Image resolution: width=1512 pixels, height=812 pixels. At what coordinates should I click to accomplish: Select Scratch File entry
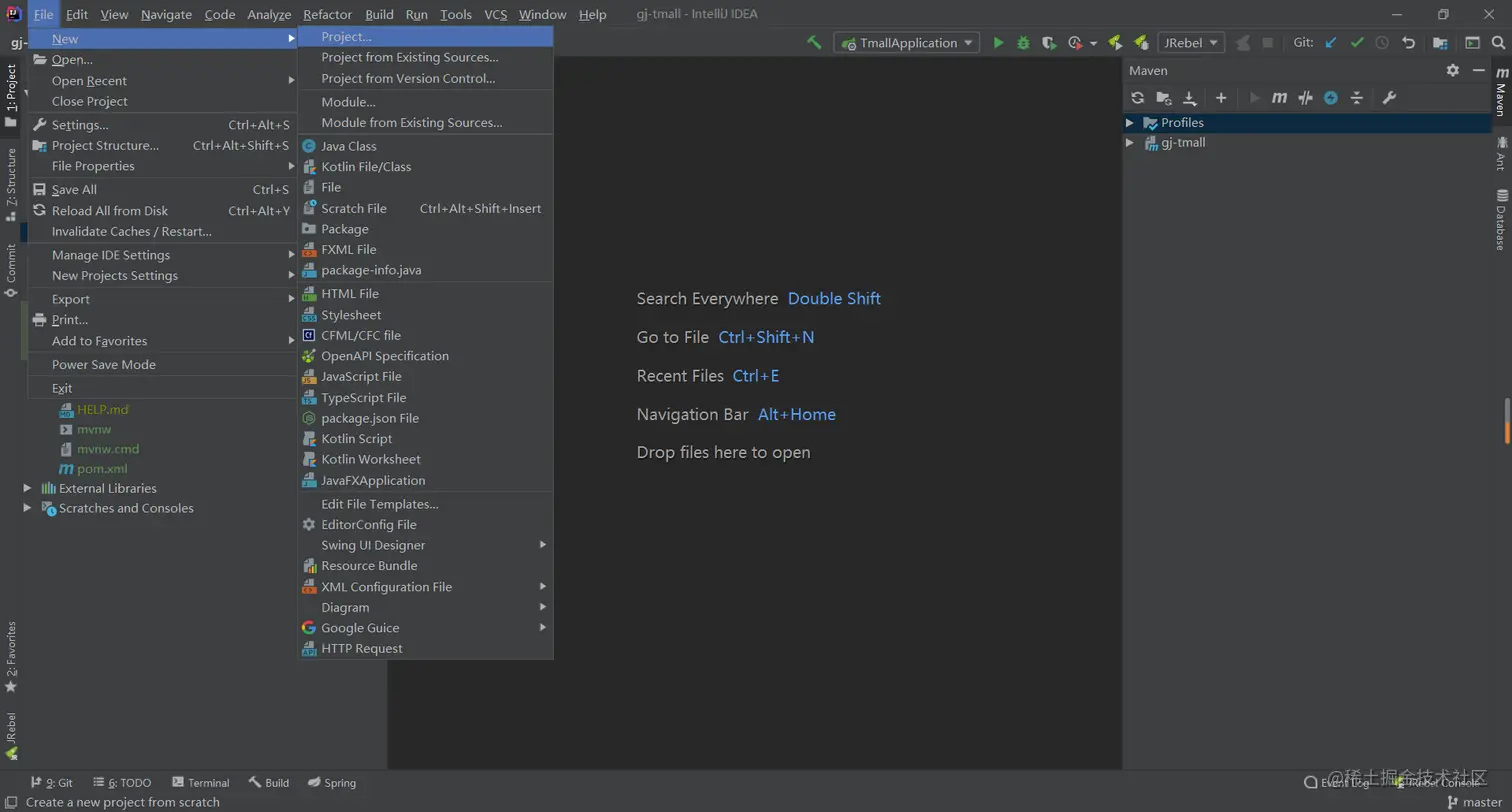pyautogui.click(x=426, y=208)
